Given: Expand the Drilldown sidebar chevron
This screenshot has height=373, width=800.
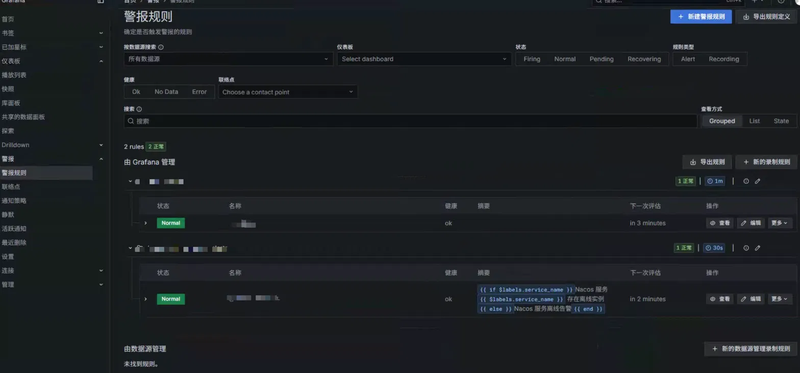Looking at the screenshot, I should (101, 145).
